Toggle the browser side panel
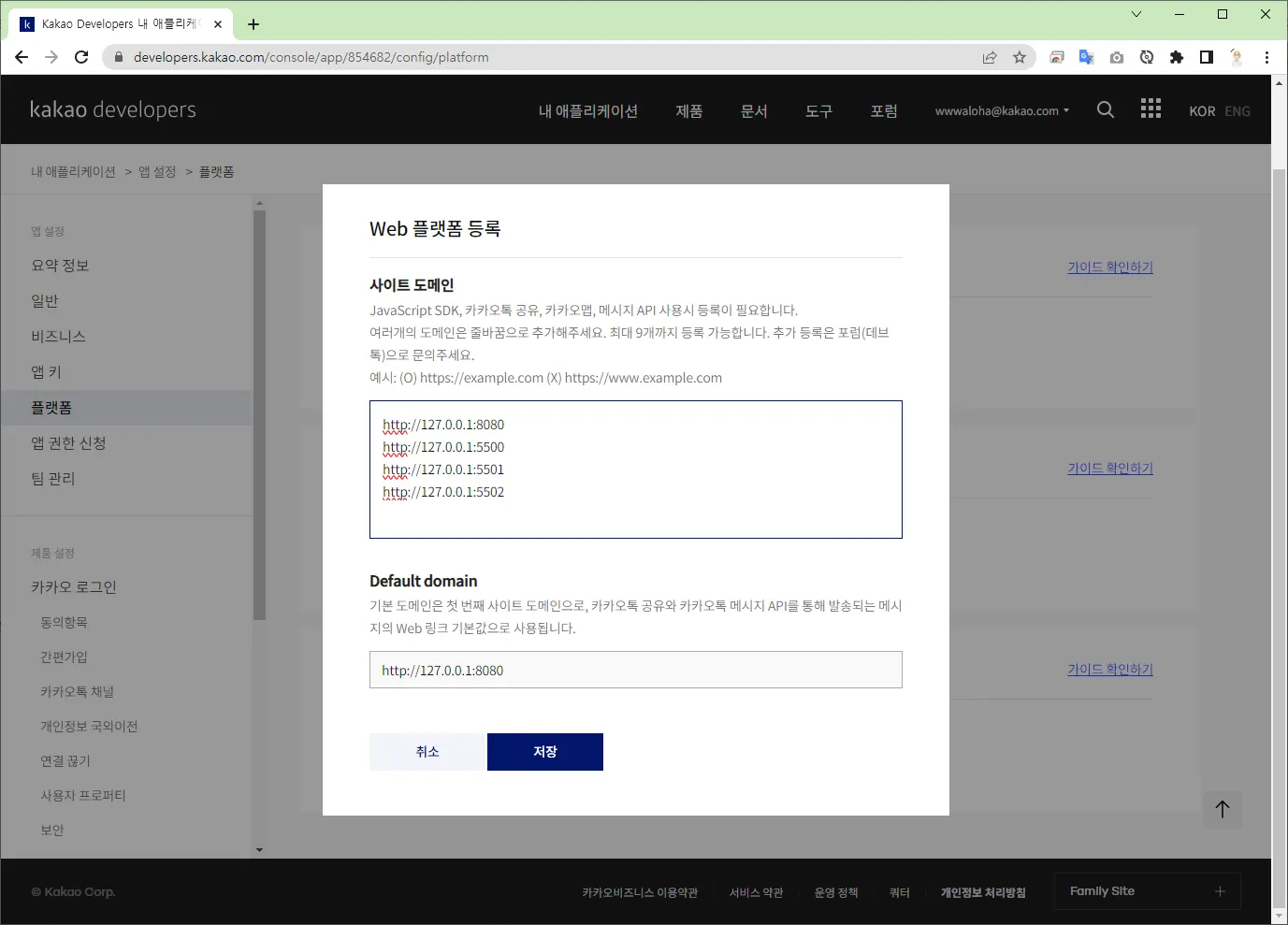 click(1207, 57)
